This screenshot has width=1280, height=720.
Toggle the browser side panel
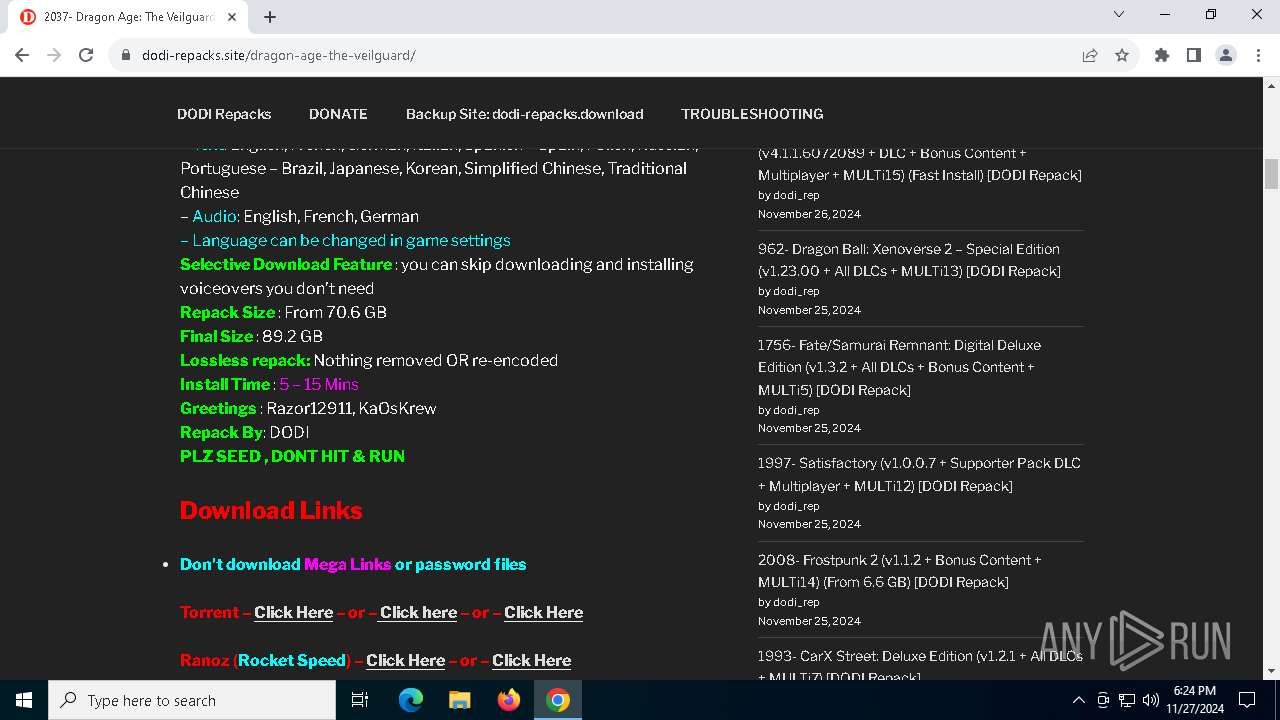(1194, 55)
